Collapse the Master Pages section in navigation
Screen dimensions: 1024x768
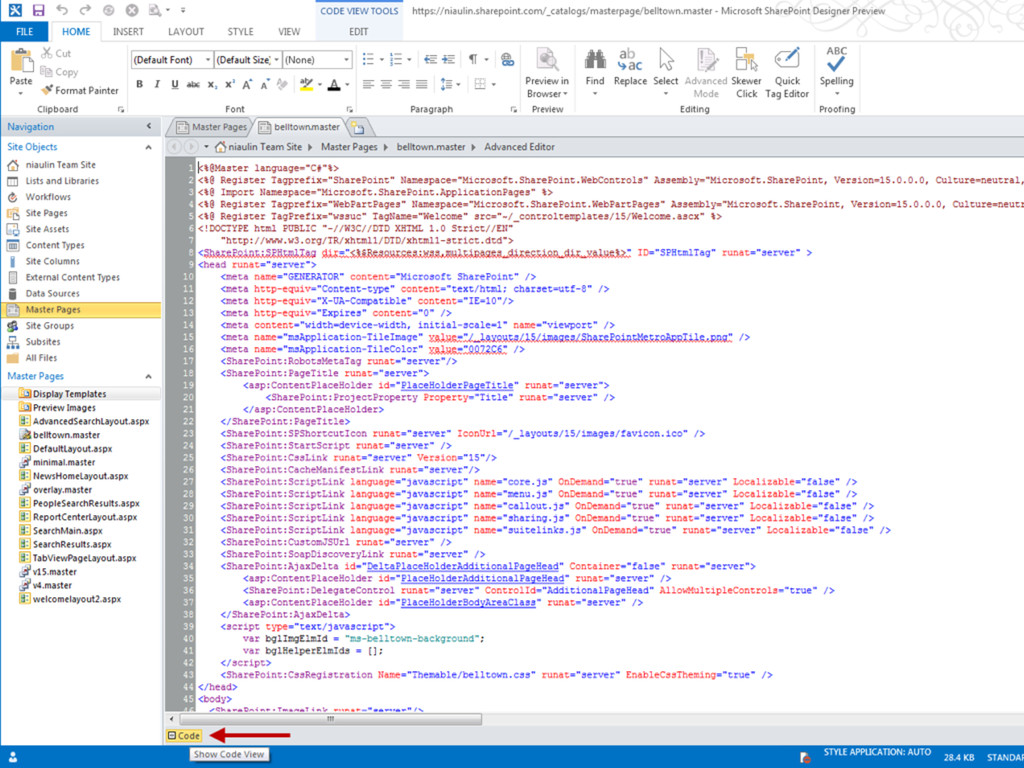148,377
